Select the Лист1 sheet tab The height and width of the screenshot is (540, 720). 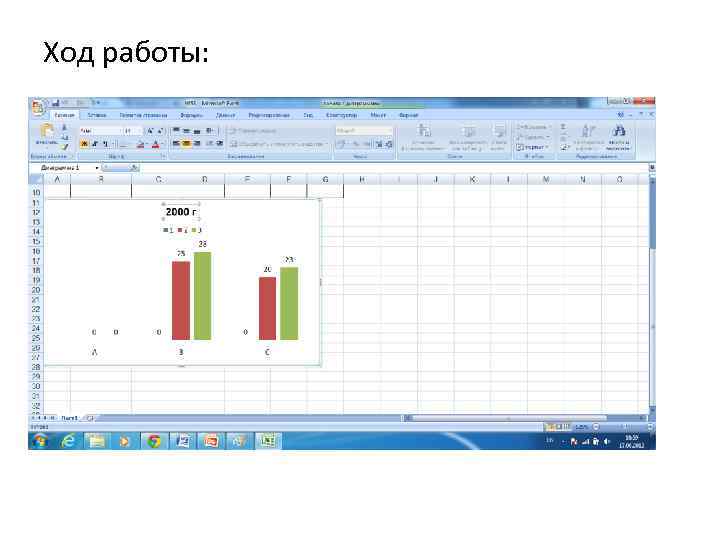pyautogui.click(x=70, y=418)
